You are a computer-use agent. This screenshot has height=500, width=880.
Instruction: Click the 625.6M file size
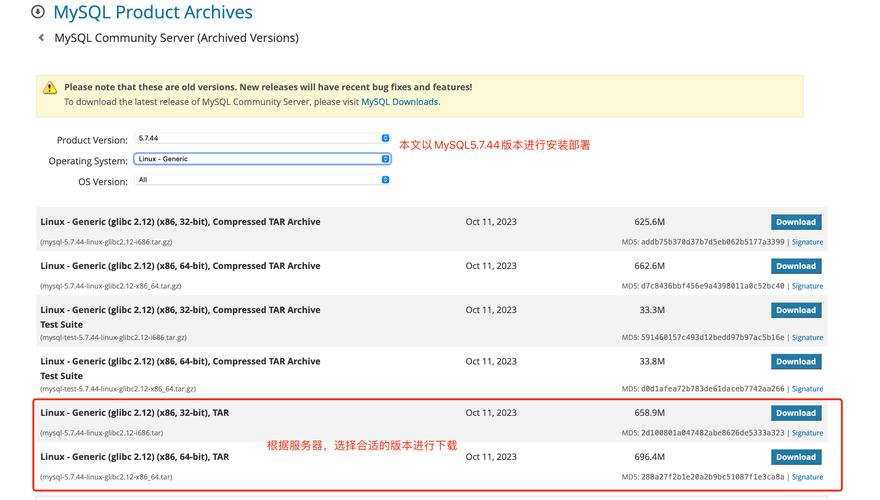pyautogui.click(x=649, y=222)
